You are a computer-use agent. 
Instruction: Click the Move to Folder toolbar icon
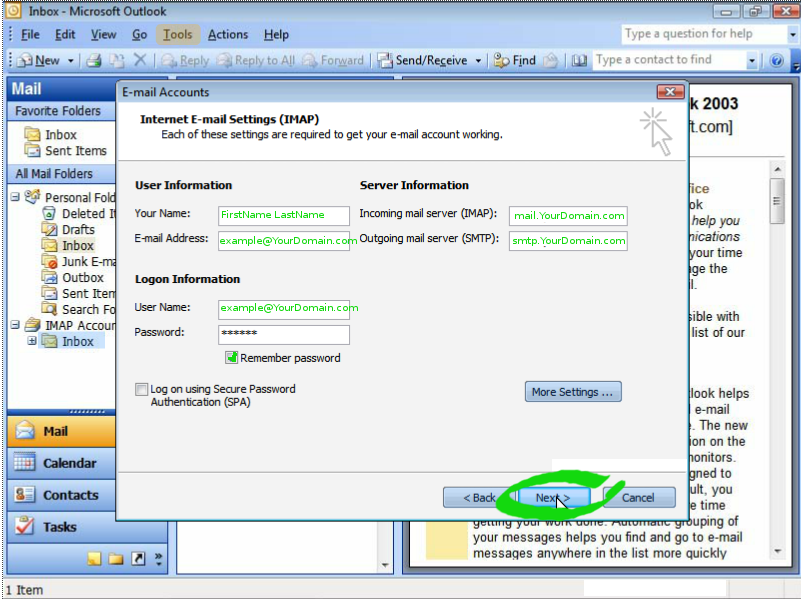116,60
